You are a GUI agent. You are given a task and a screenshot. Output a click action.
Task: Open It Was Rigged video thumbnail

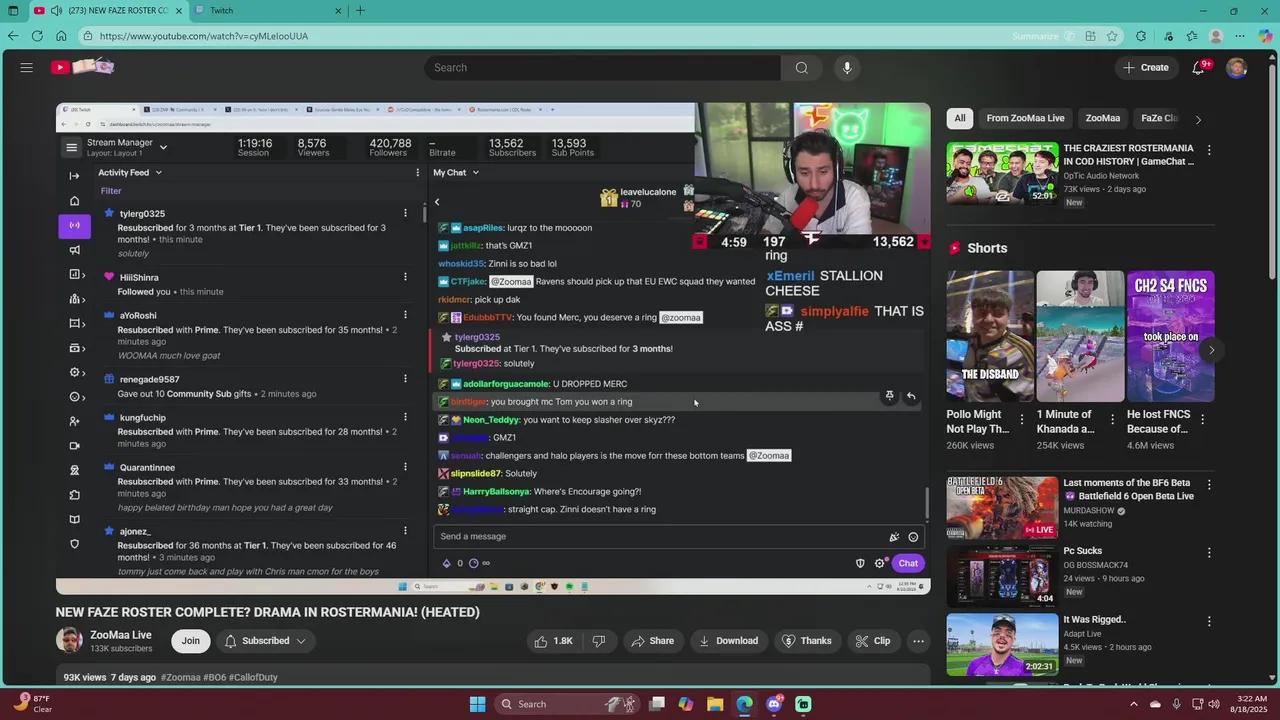[1002, 644]
